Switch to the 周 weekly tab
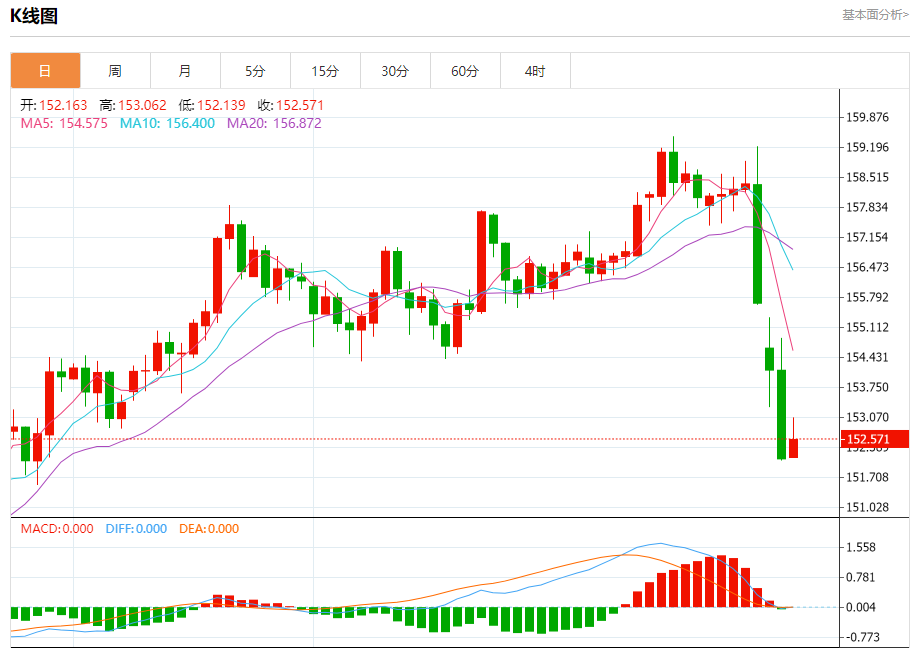The width and height of the screenshot is (915, 648). [x=116, y=71]
